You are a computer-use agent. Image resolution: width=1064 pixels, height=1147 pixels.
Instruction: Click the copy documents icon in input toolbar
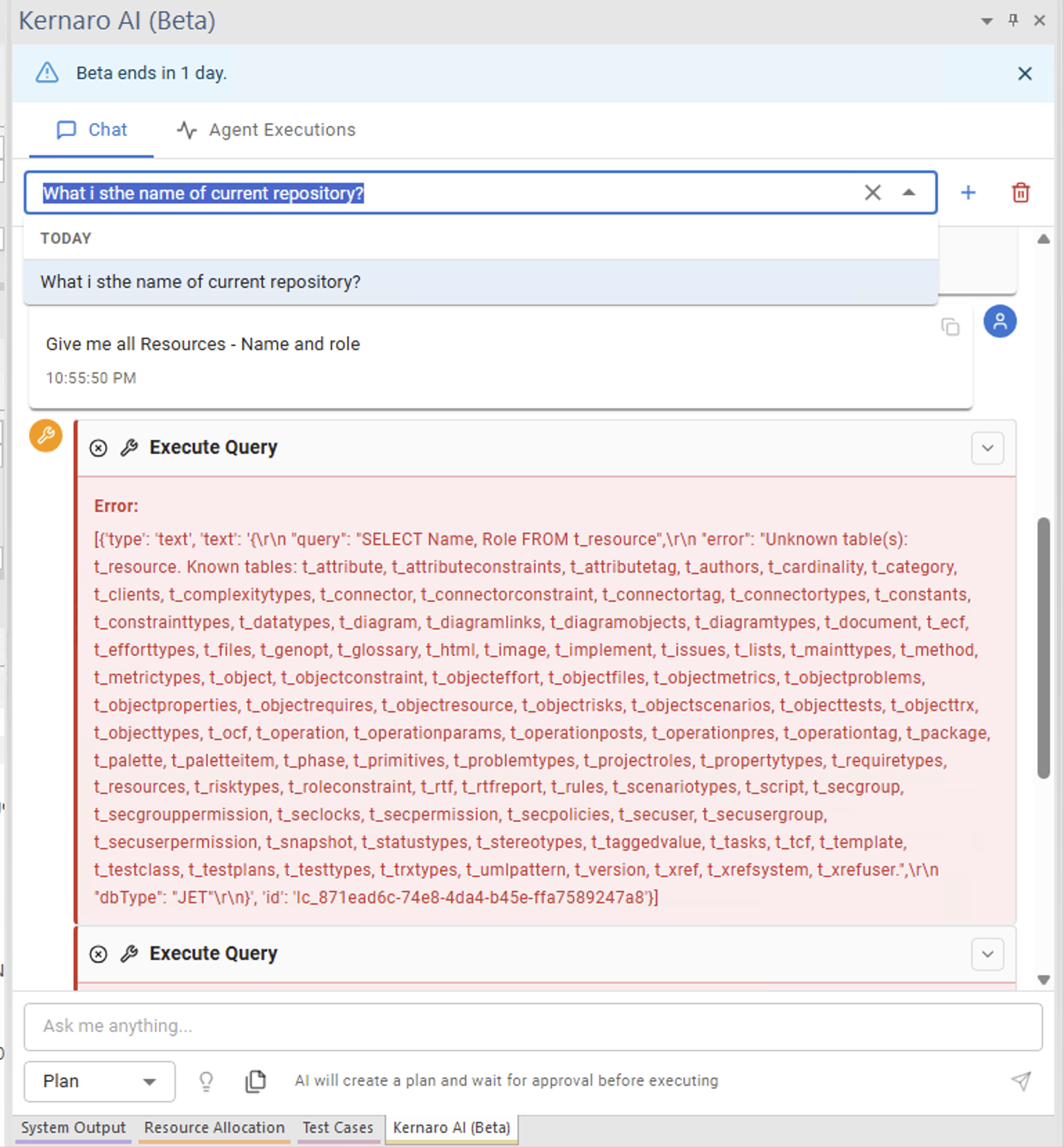[255, 1081]
